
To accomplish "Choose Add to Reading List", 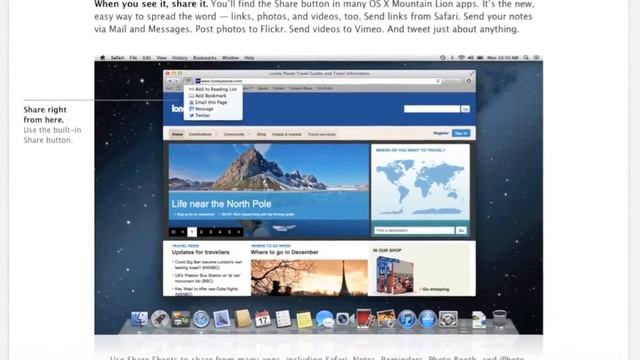I will tap(213, 89).
